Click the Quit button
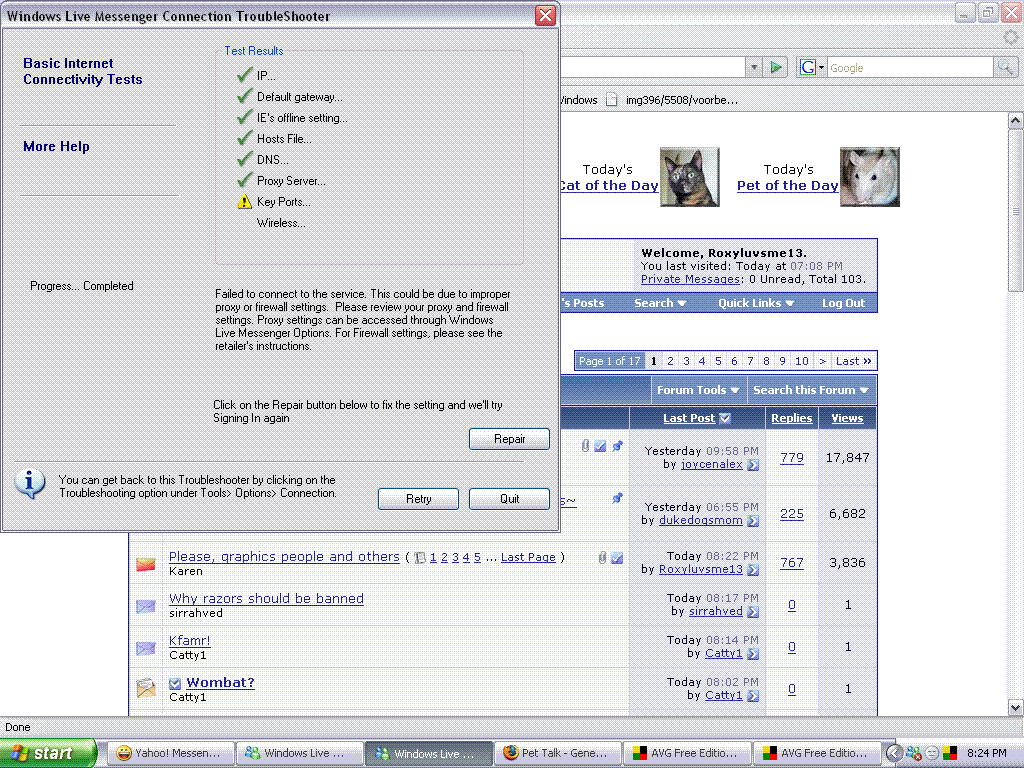The width and height of the screenshot is (1024, 768). coord(509,499)
